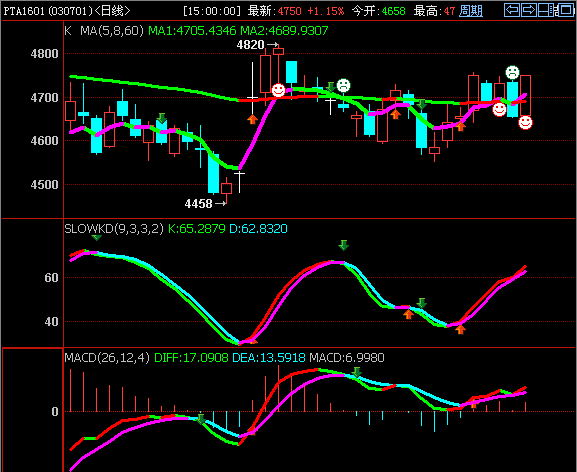
Task: Click green down arrow at MACD DIFF peak
Action: [356, 372]
